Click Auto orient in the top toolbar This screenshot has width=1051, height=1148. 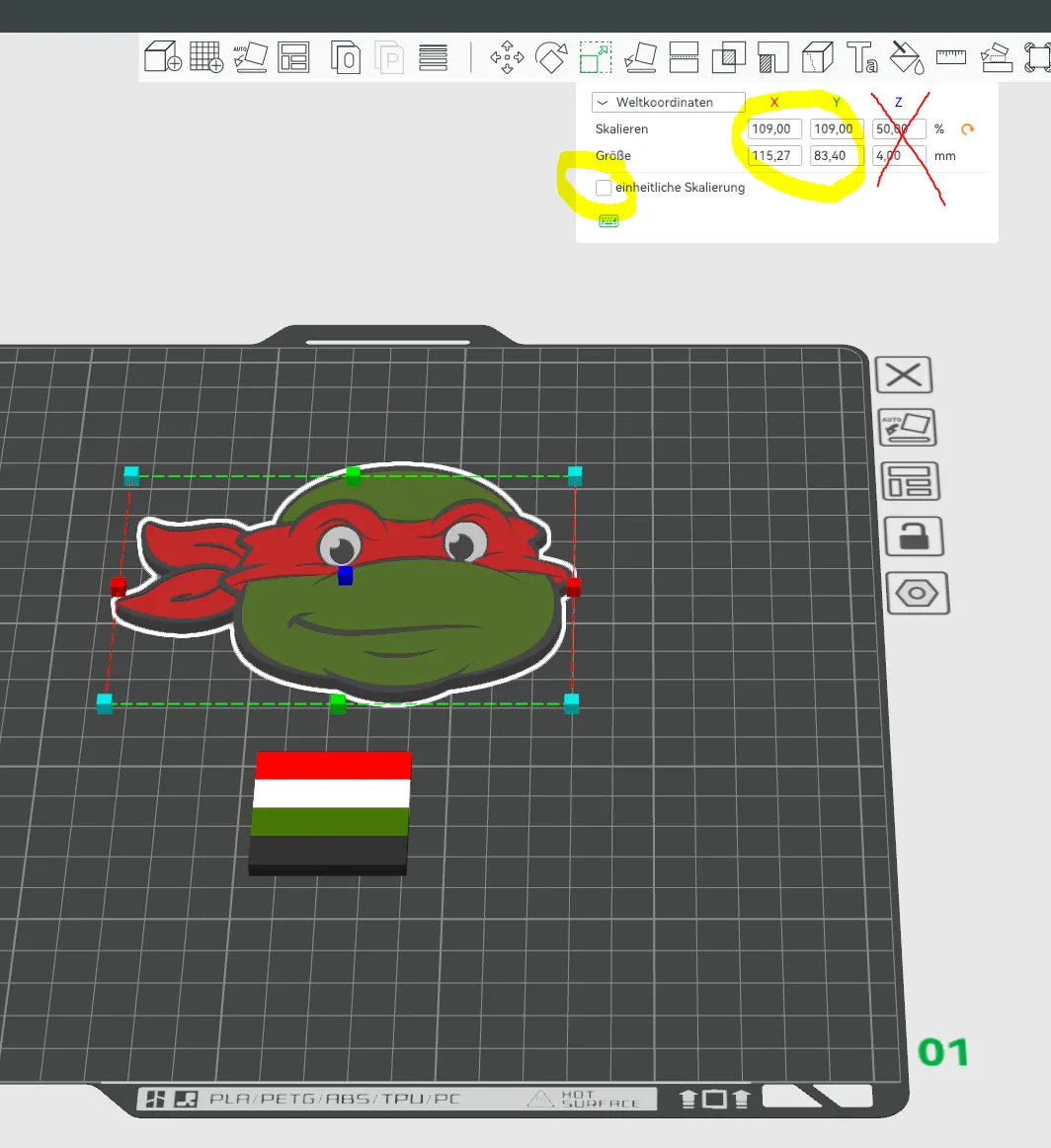250,57
